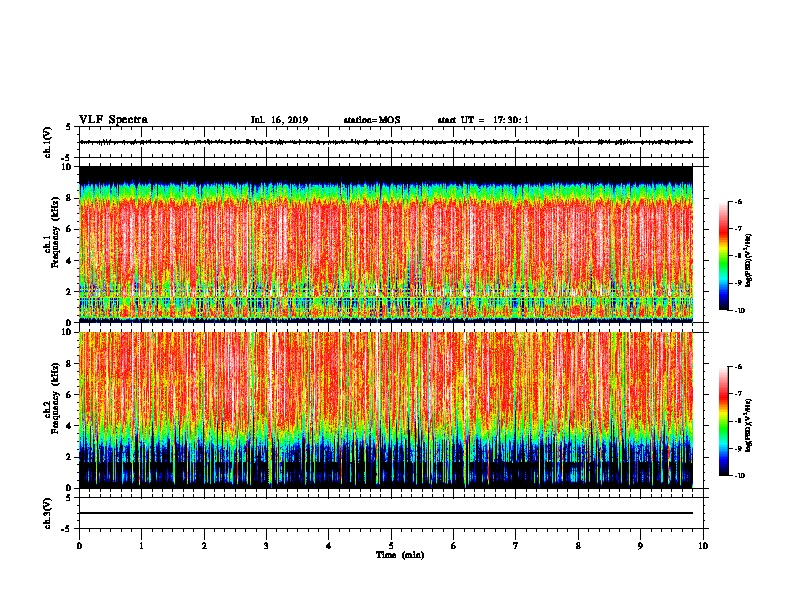Click time axis tick label "9"
Screen dimensions: 792x612
tap(640, 546)
